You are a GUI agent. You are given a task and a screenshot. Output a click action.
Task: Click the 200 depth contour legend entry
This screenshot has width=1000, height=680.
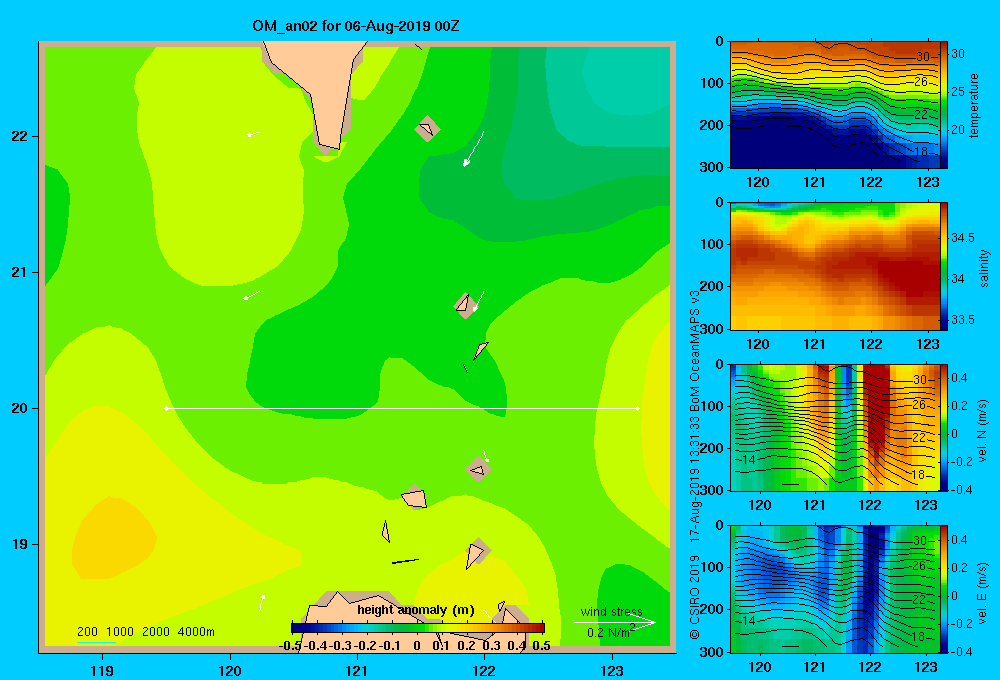coord(87,632)
